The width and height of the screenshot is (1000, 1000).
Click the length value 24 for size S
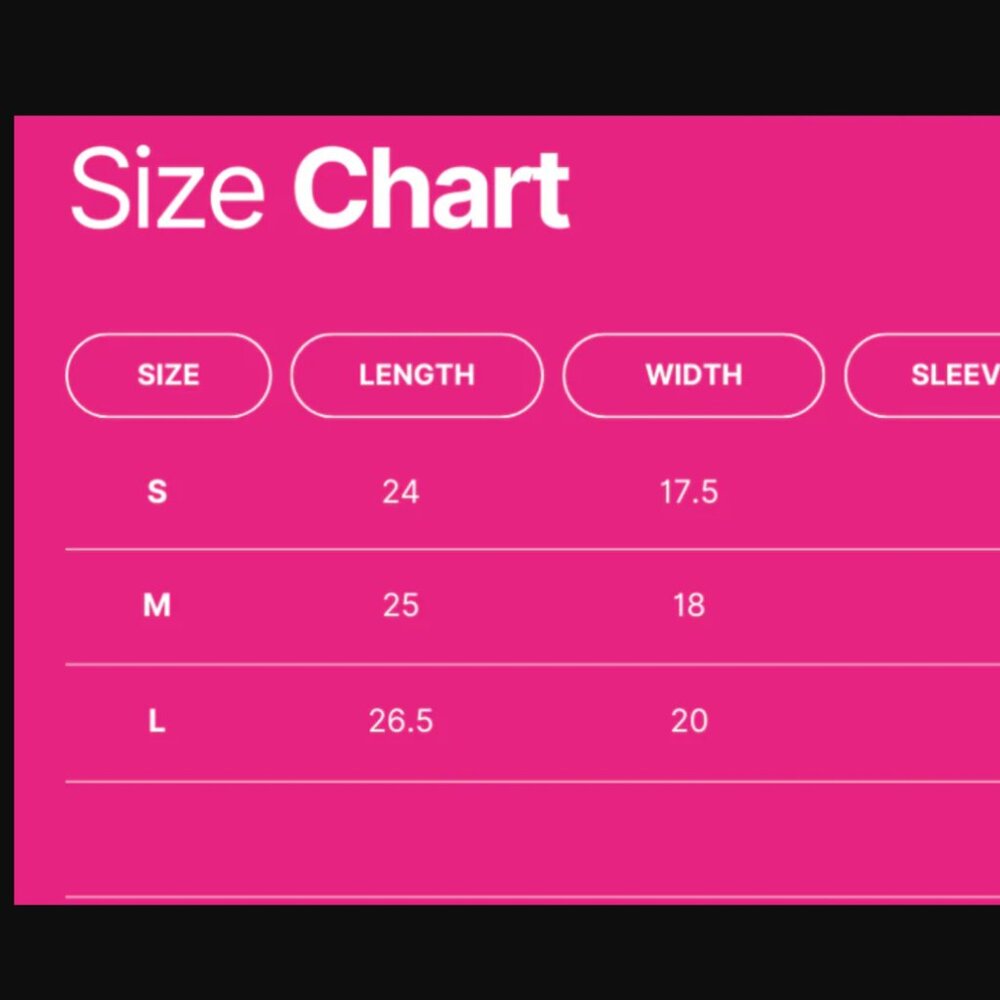(401, 492)
